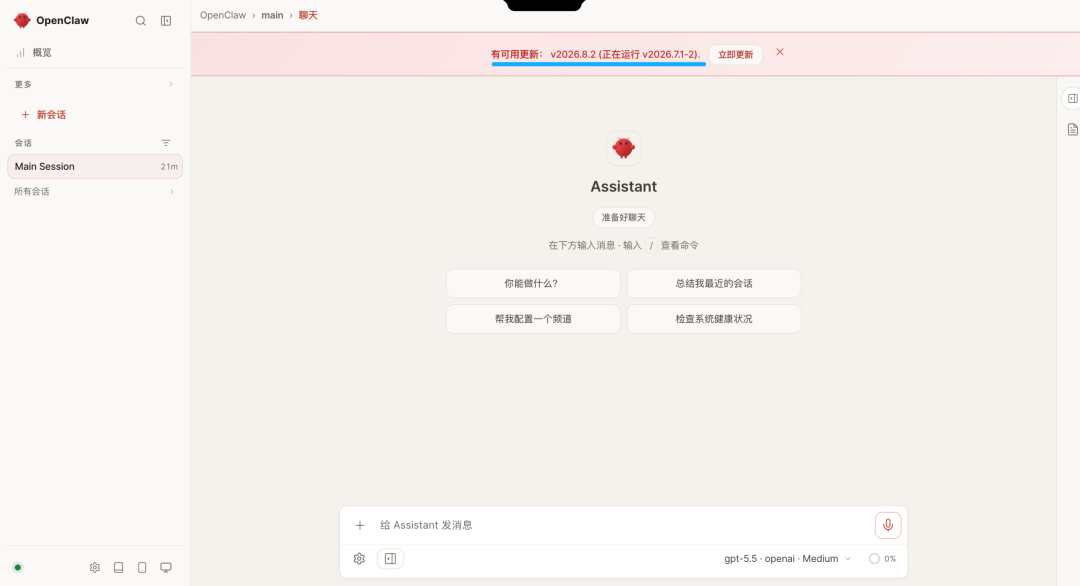Click the desktop monitor icon in sidebar footer
This screenshot has width=1080, height=586.
tap(166, 567)
